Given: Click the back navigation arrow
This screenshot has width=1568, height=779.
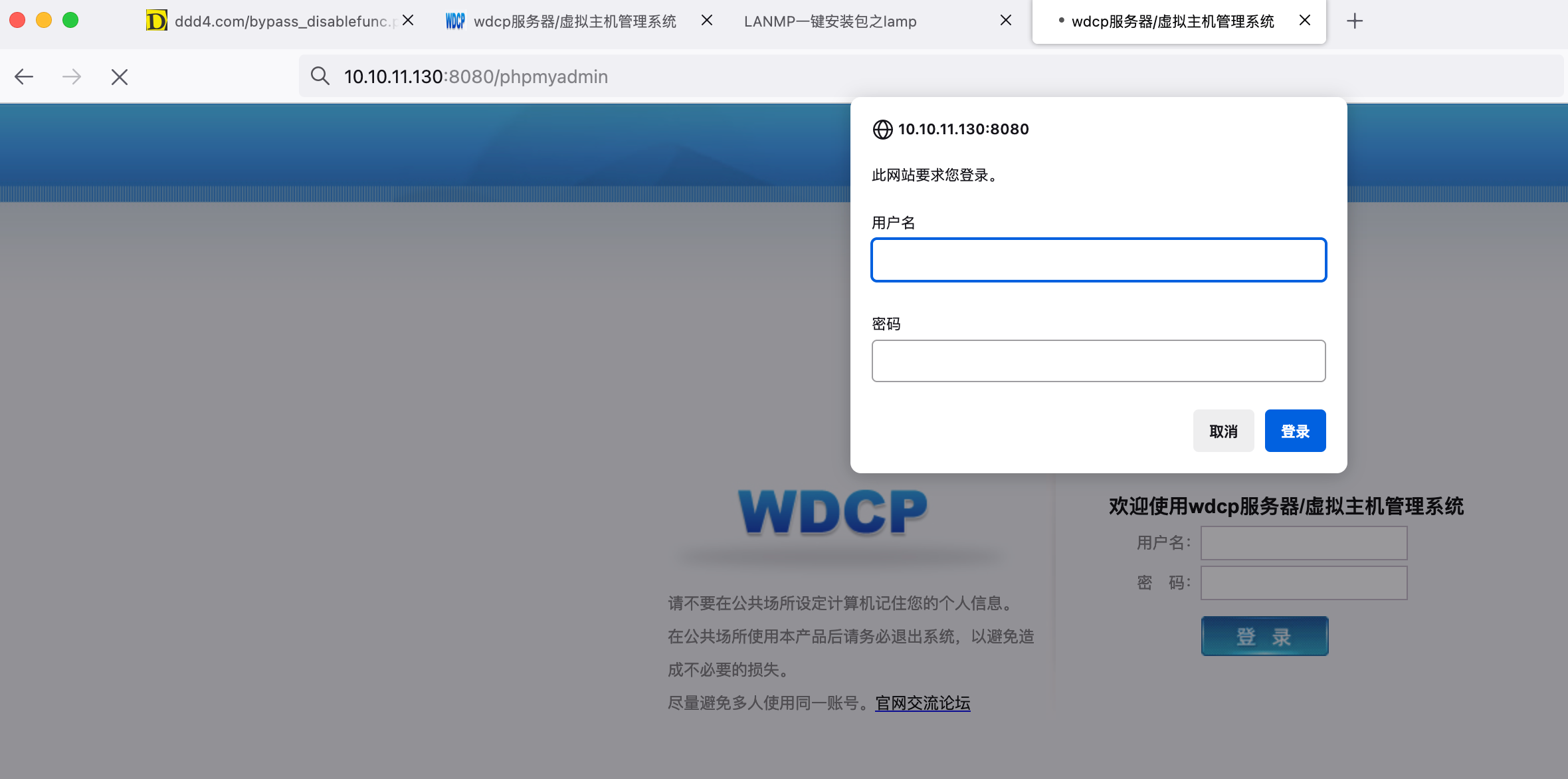Looking at the screenshot, I should click(24, 77).
